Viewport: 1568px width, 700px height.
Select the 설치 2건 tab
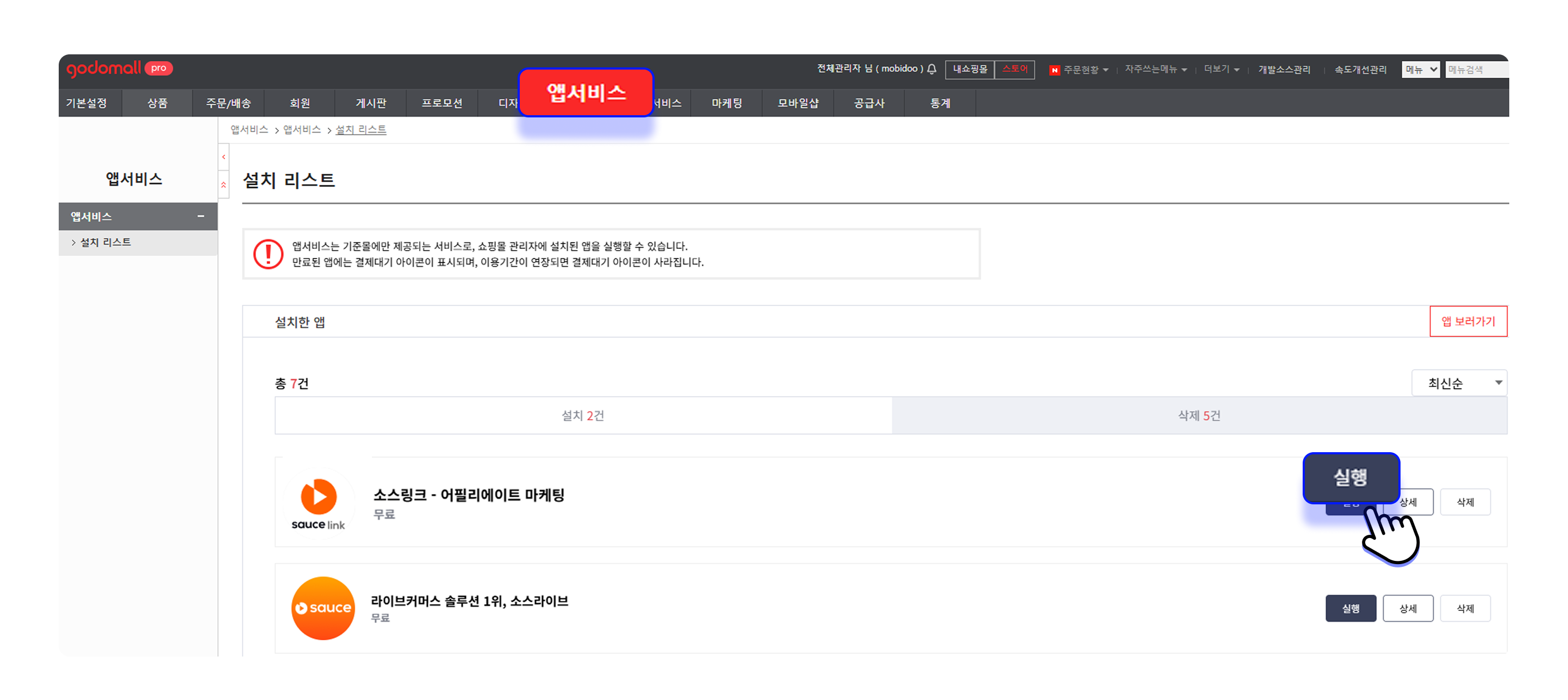582,415
